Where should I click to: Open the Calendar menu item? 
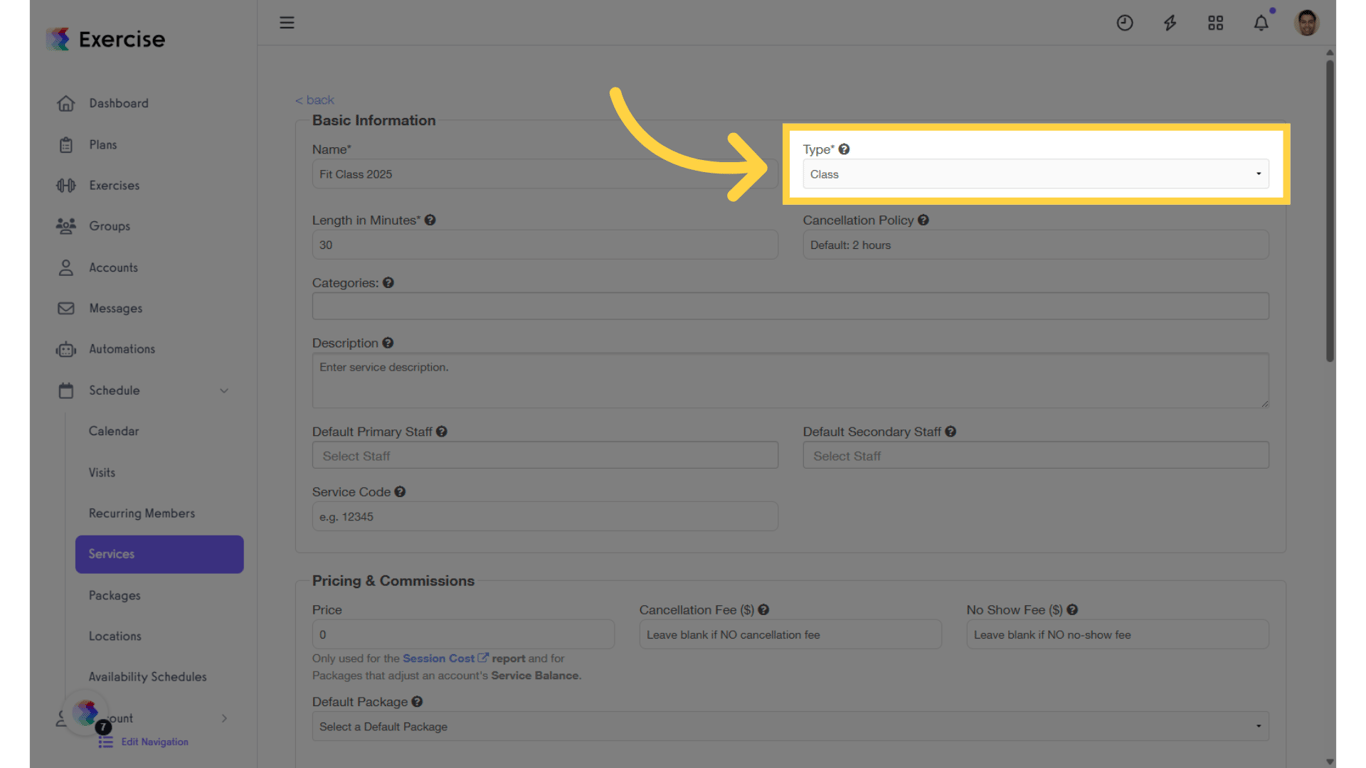(x=113, y=431)
